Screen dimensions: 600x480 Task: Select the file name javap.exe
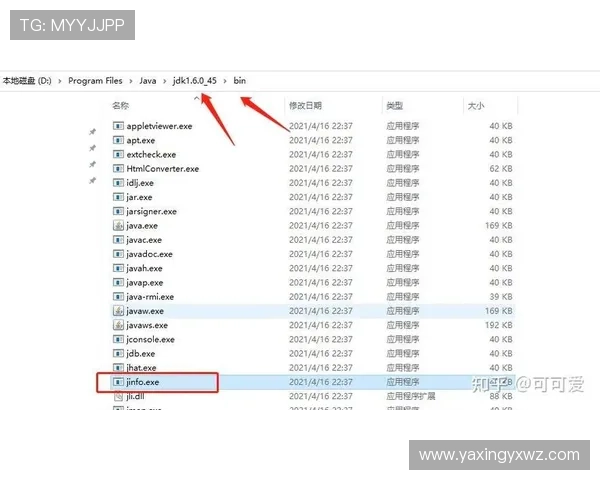145,282
